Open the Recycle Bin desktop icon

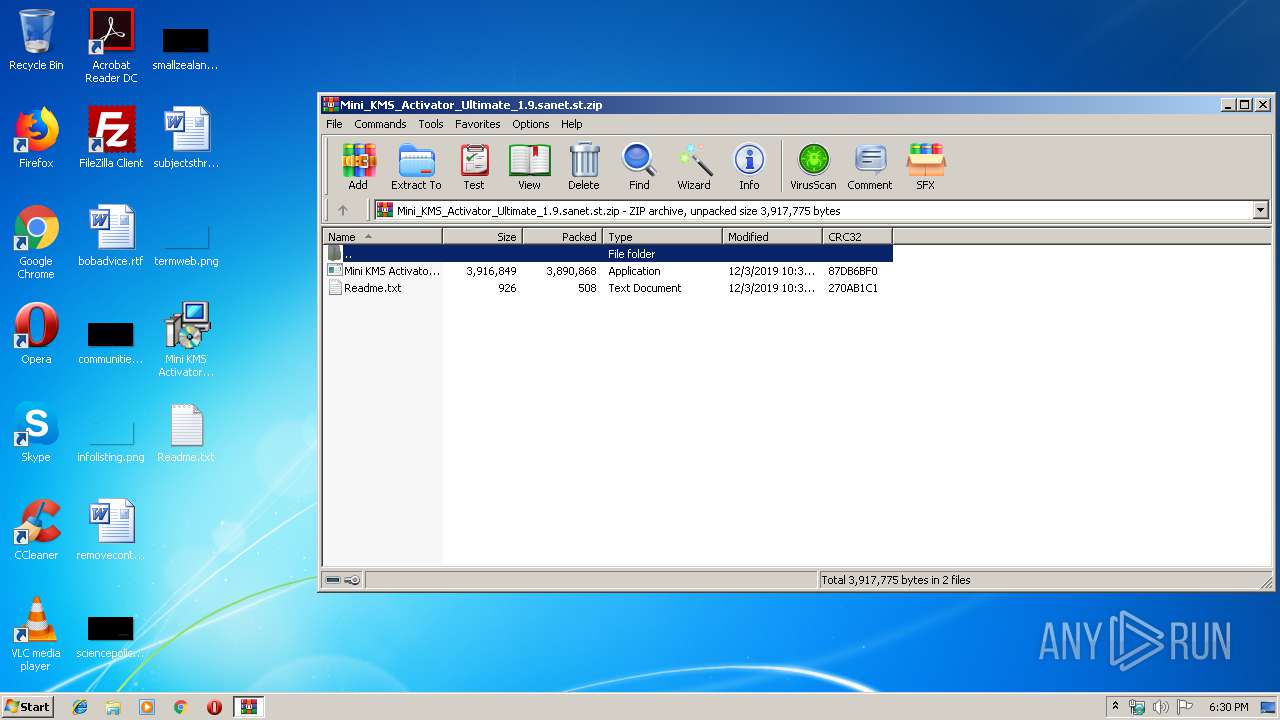point(36,40)
